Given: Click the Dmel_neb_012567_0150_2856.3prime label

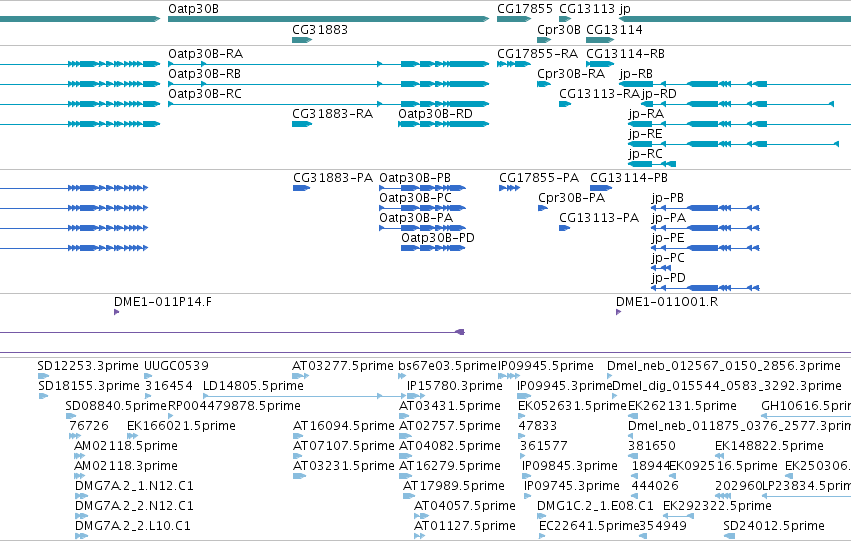Looking at the screenshot, I should coord(723,366).
